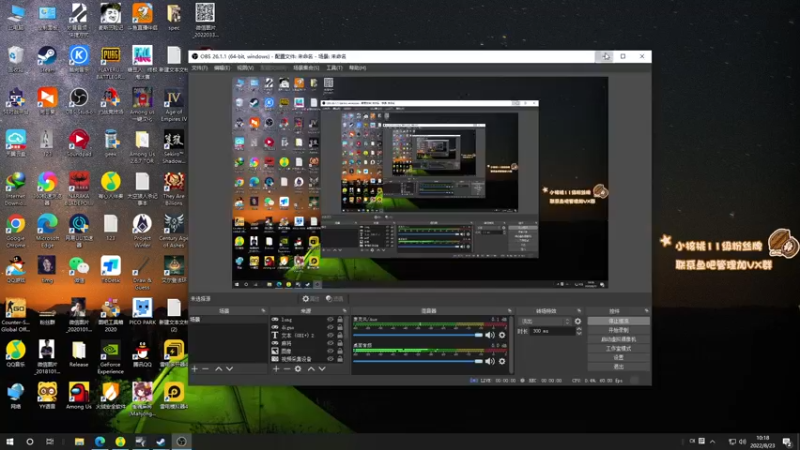Launch Steam from the desktop
800x450 pixels.
(x=47, y=59)
